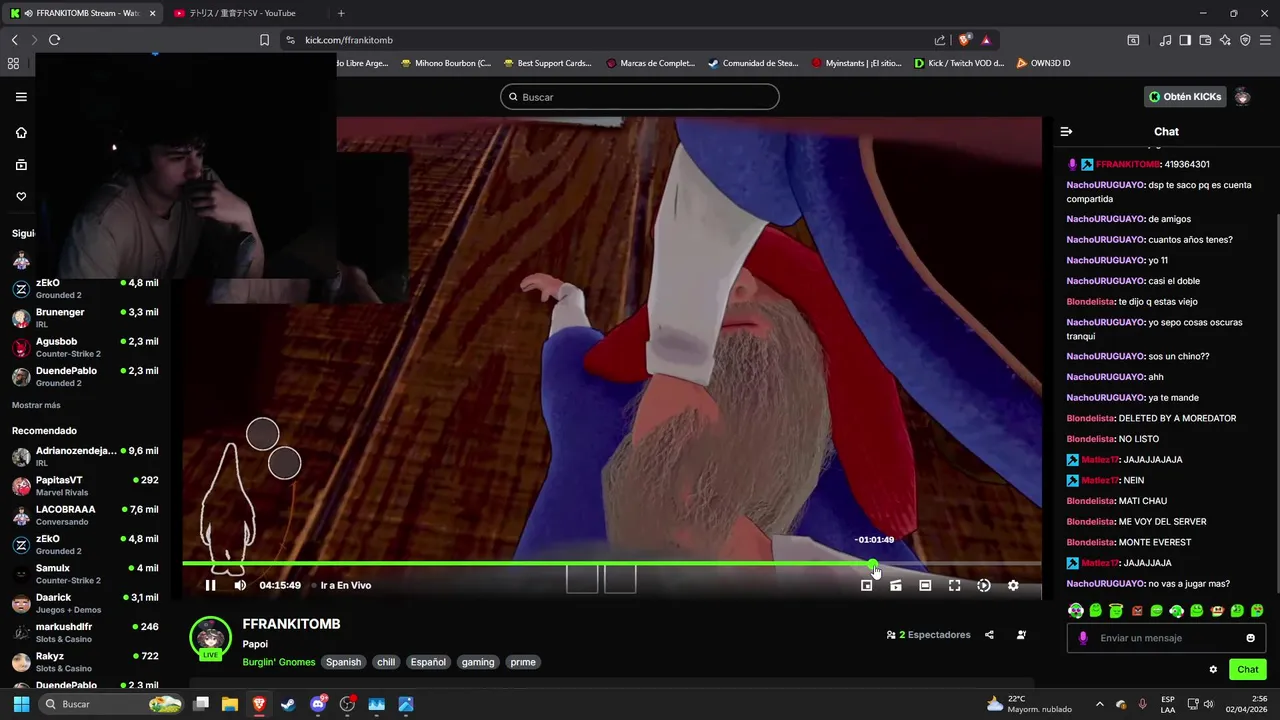The height and width of the screenshot is (720, 1280).
Task: Click the FFRANKITOMB live avatar
Action: (210, 638)
